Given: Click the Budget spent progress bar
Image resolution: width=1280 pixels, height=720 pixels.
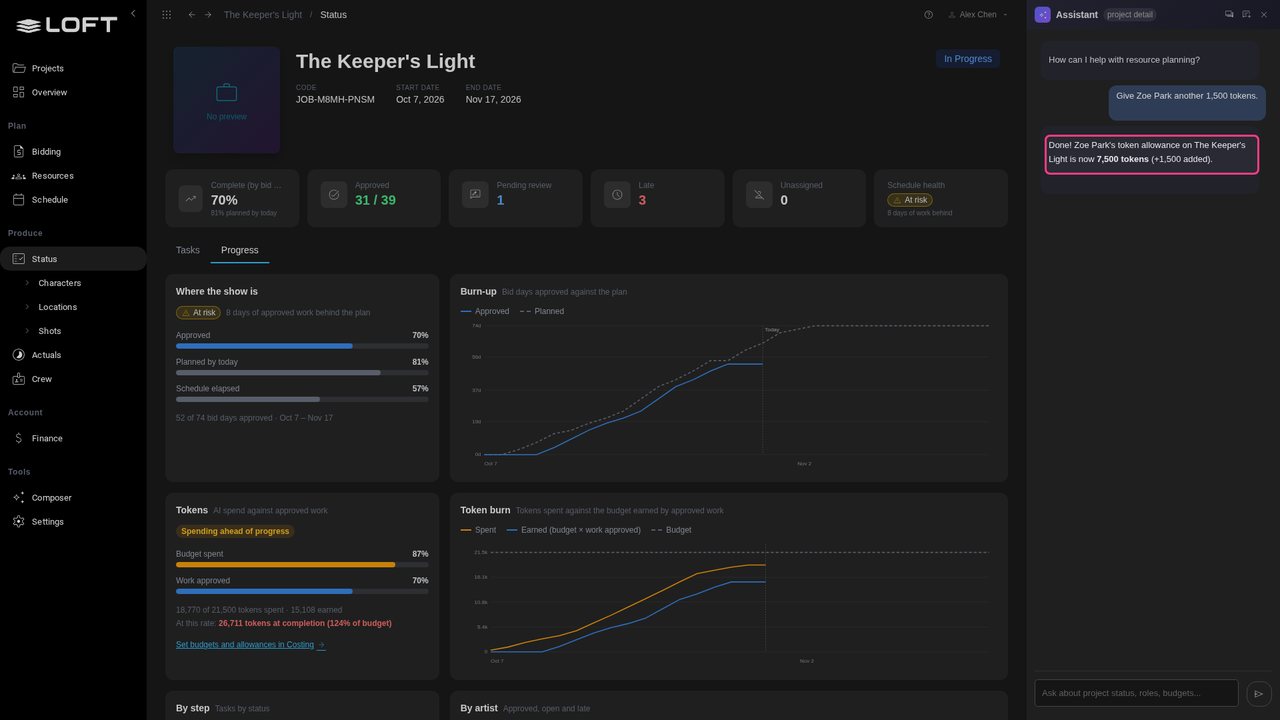Looking at the screenshot, I should 302,565.
